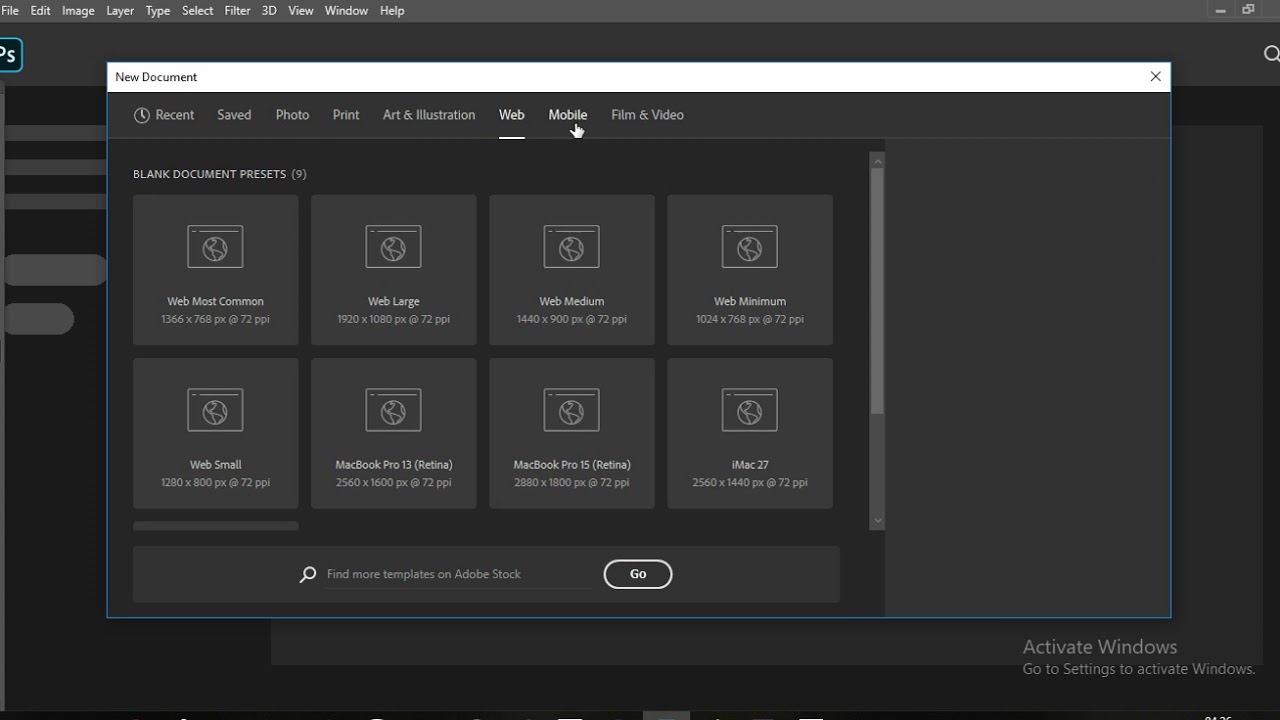Open the File menu

click(x=10, y=10)
